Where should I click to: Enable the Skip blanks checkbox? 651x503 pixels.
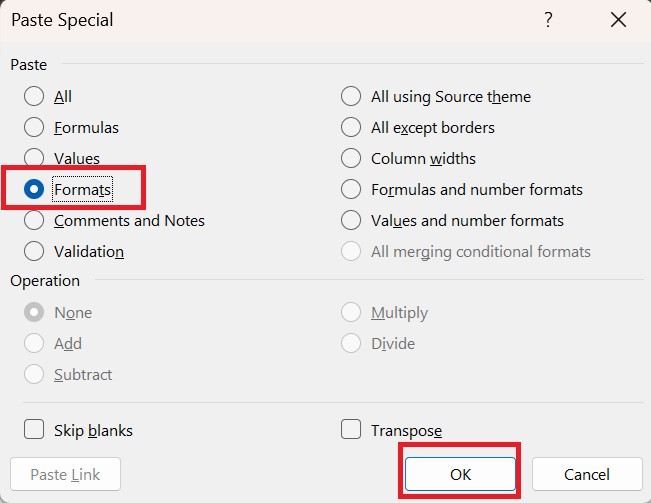[x=35, y=430]
